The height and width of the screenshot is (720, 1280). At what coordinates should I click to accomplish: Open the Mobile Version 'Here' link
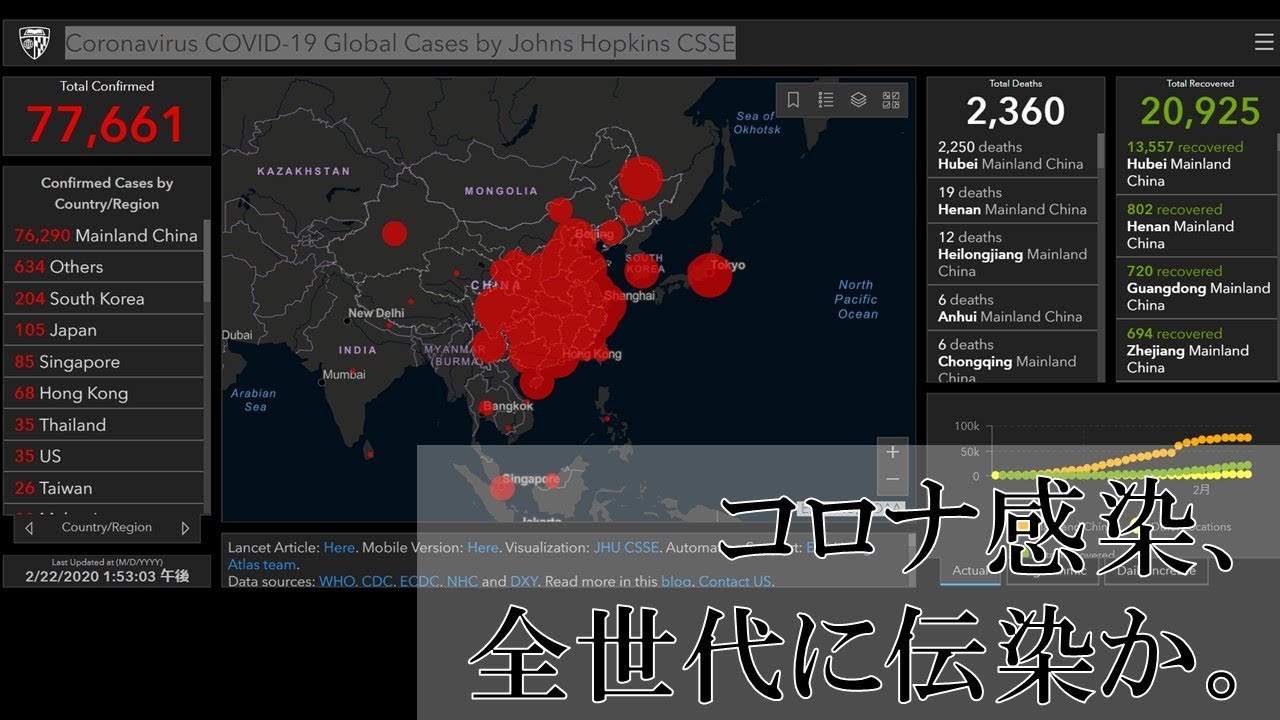coord(483,548)
